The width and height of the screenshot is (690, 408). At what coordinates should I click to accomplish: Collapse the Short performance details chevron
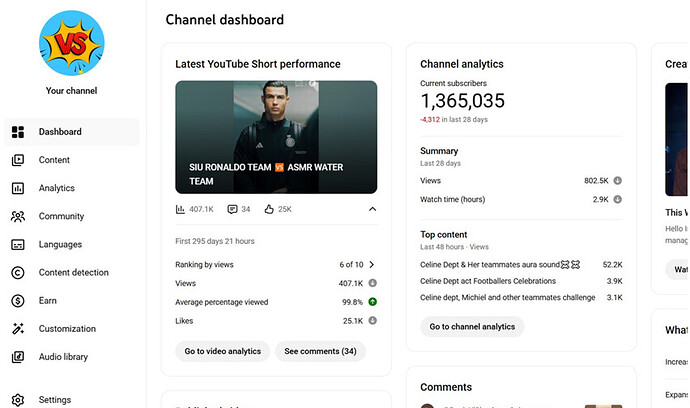click(372, 210)
